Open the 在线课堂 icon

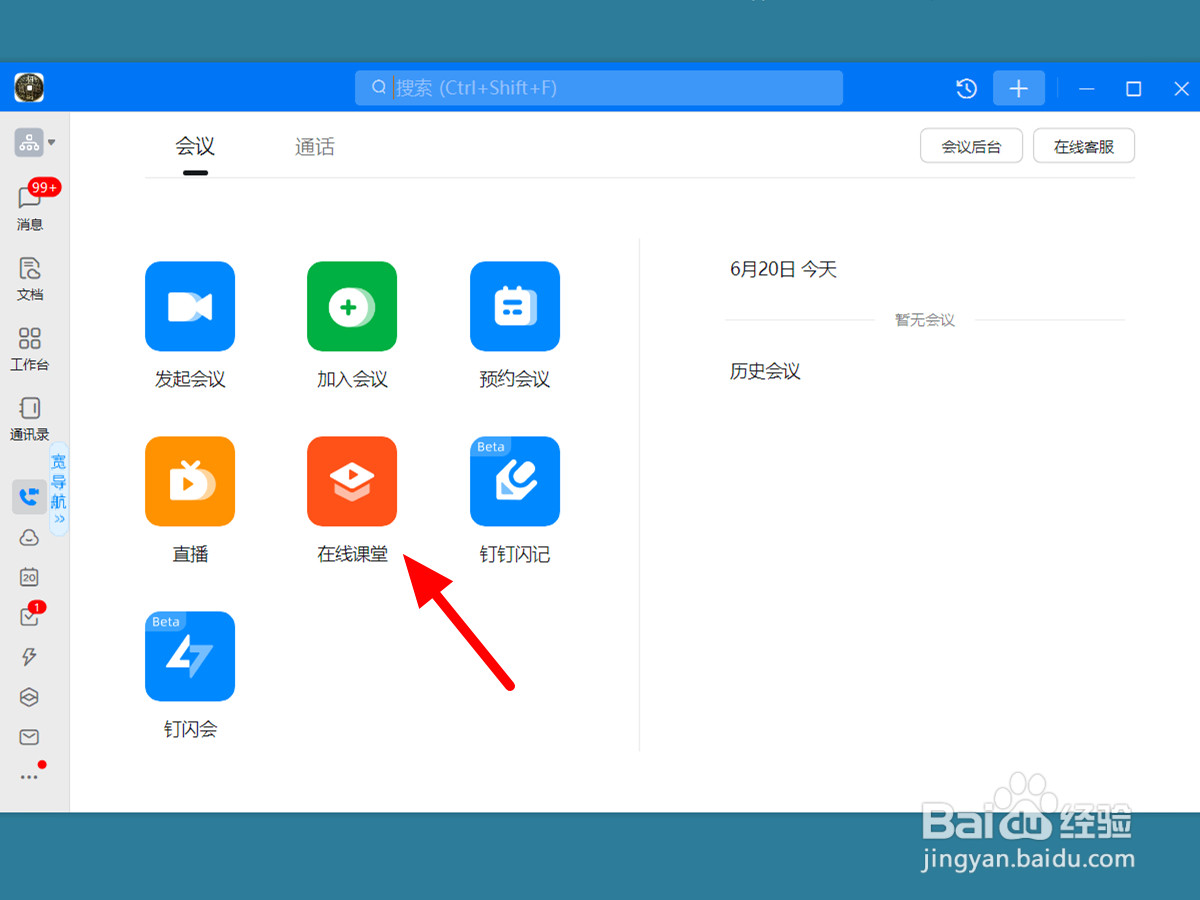click(x=352, y=482)
